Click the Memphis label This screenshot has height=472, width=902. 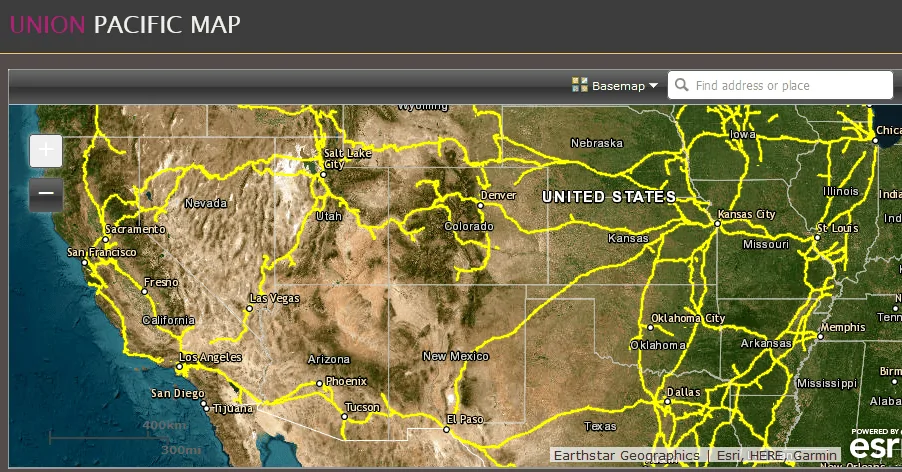pos(843,327)
